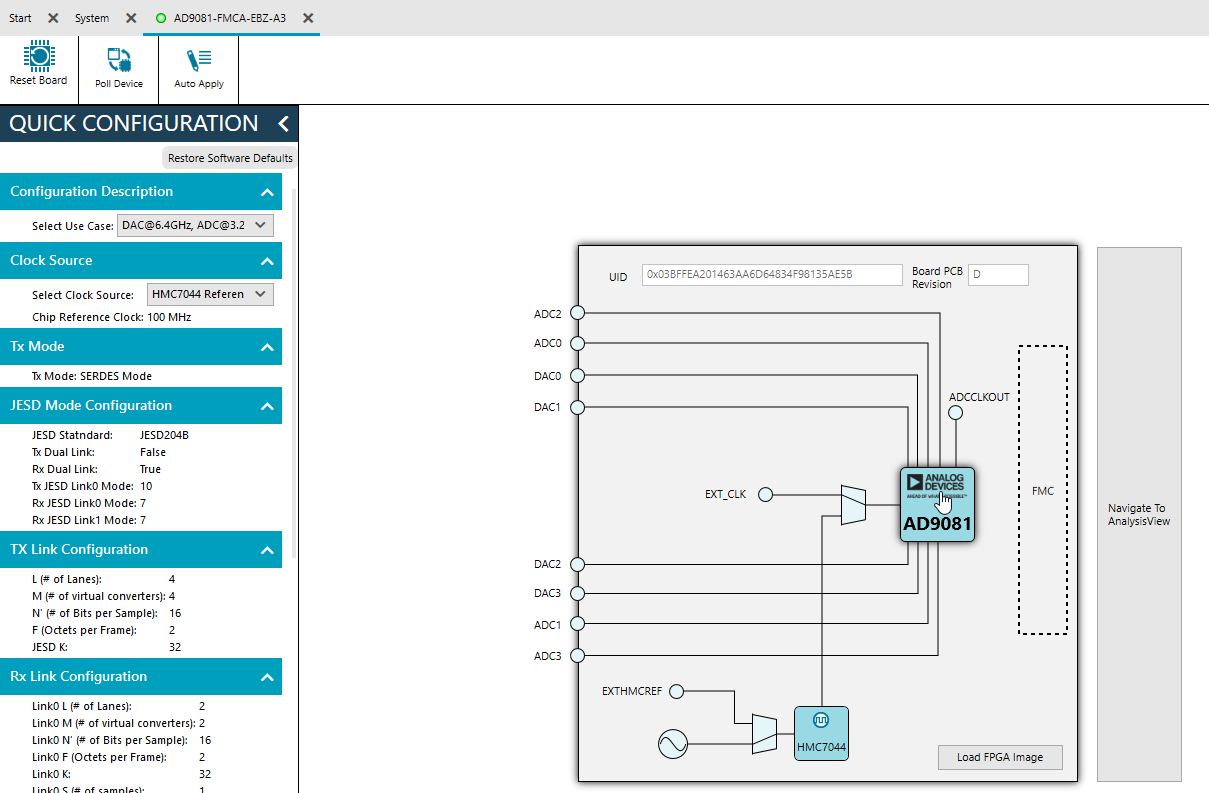Switch to the Start tab
This screenshot has height=793, width=1209.
[x=20, y=18]
